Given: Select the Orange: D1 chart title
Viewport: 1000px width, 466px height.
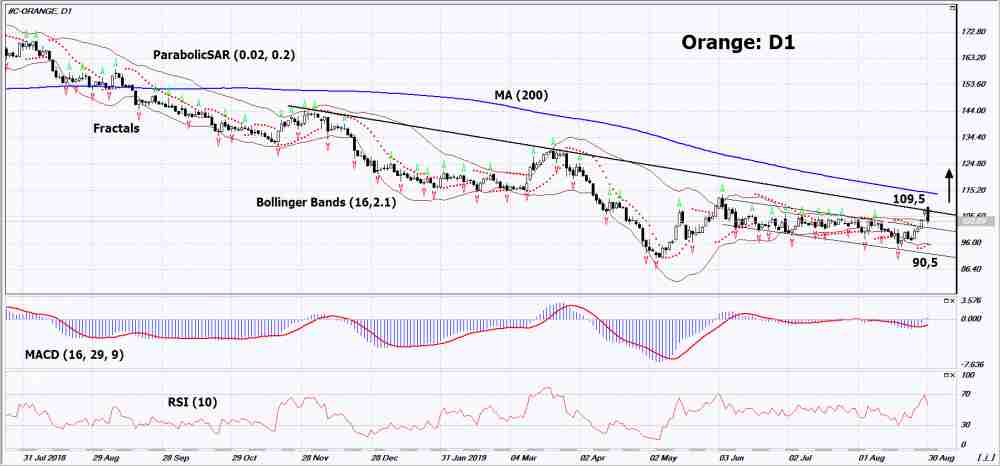Looking at the screenshot, I should (737, 44).
